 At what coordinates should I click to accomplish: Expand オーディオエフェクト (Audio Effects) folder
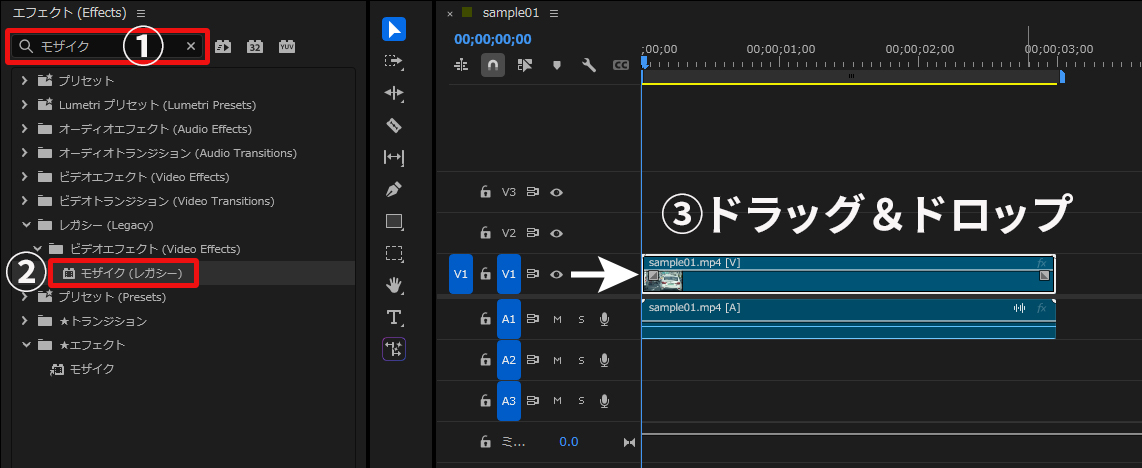pyautogui.click(x=25, y=129)
